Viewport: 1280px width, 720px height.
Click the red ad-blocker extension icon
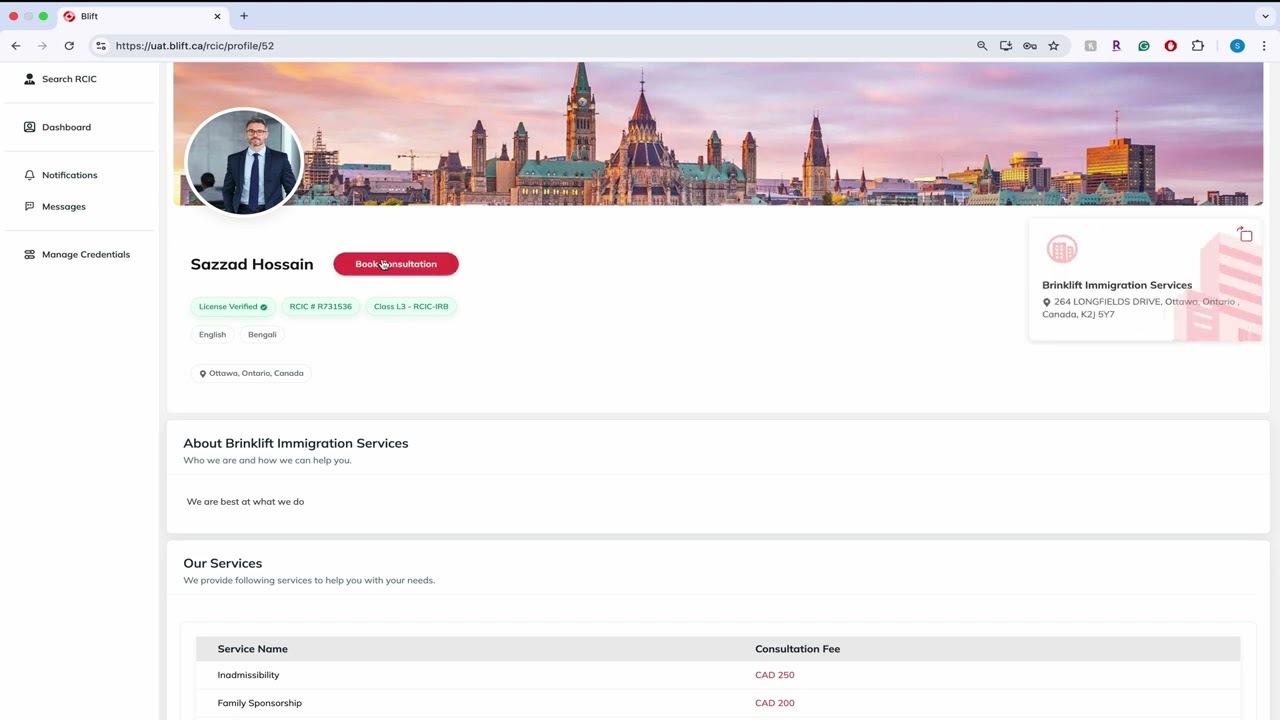click(1170, 46)
